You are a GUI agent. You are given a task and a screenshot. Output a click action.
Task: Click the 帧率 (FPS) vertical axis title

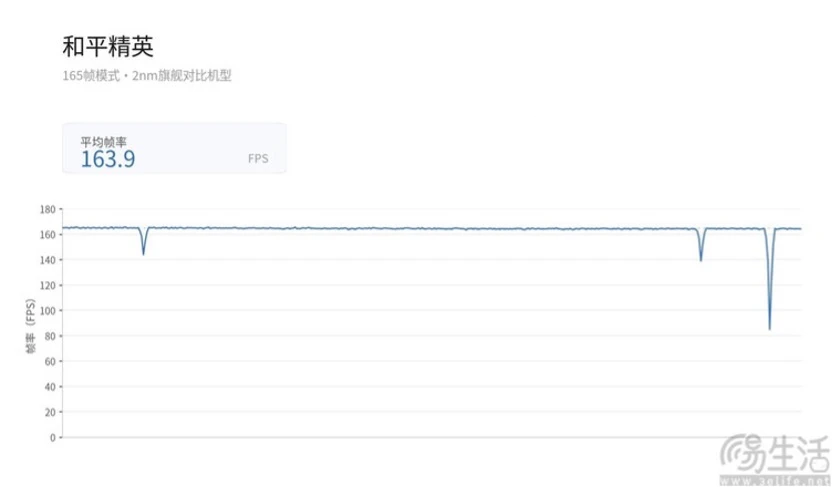(x=30, y=326)
